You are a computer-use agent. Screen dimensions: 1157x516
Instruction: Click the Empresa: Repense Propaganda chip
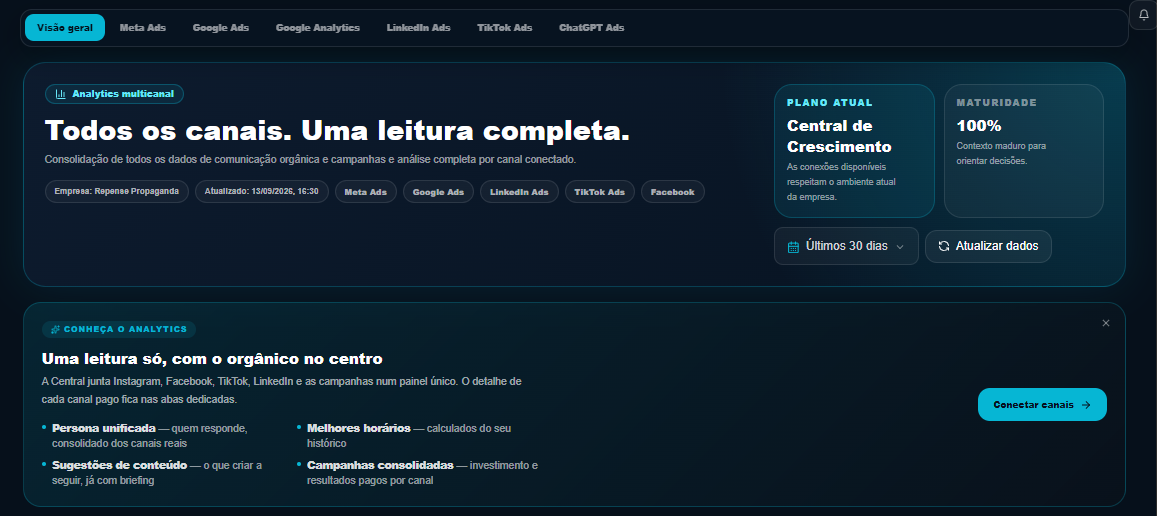[x=117, y=191]
